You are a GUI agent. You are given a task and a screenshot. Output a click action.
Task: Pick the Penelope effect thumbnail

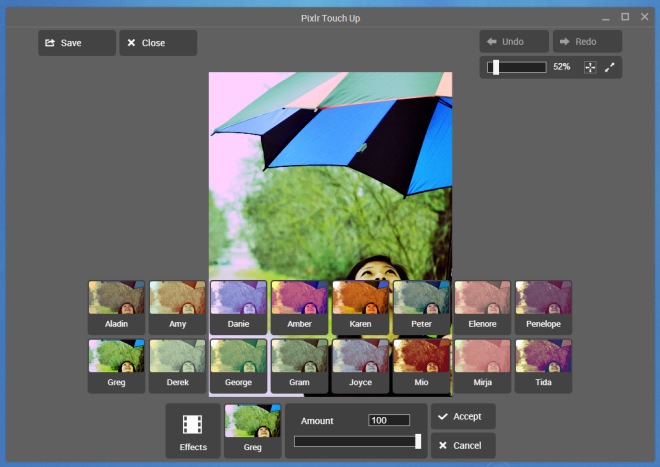543,306
